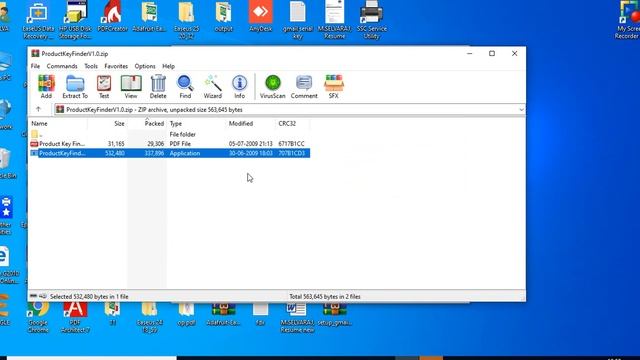Click the SFX toolbar icon
Screen dimensions: 640x360
tap(333, 87)
